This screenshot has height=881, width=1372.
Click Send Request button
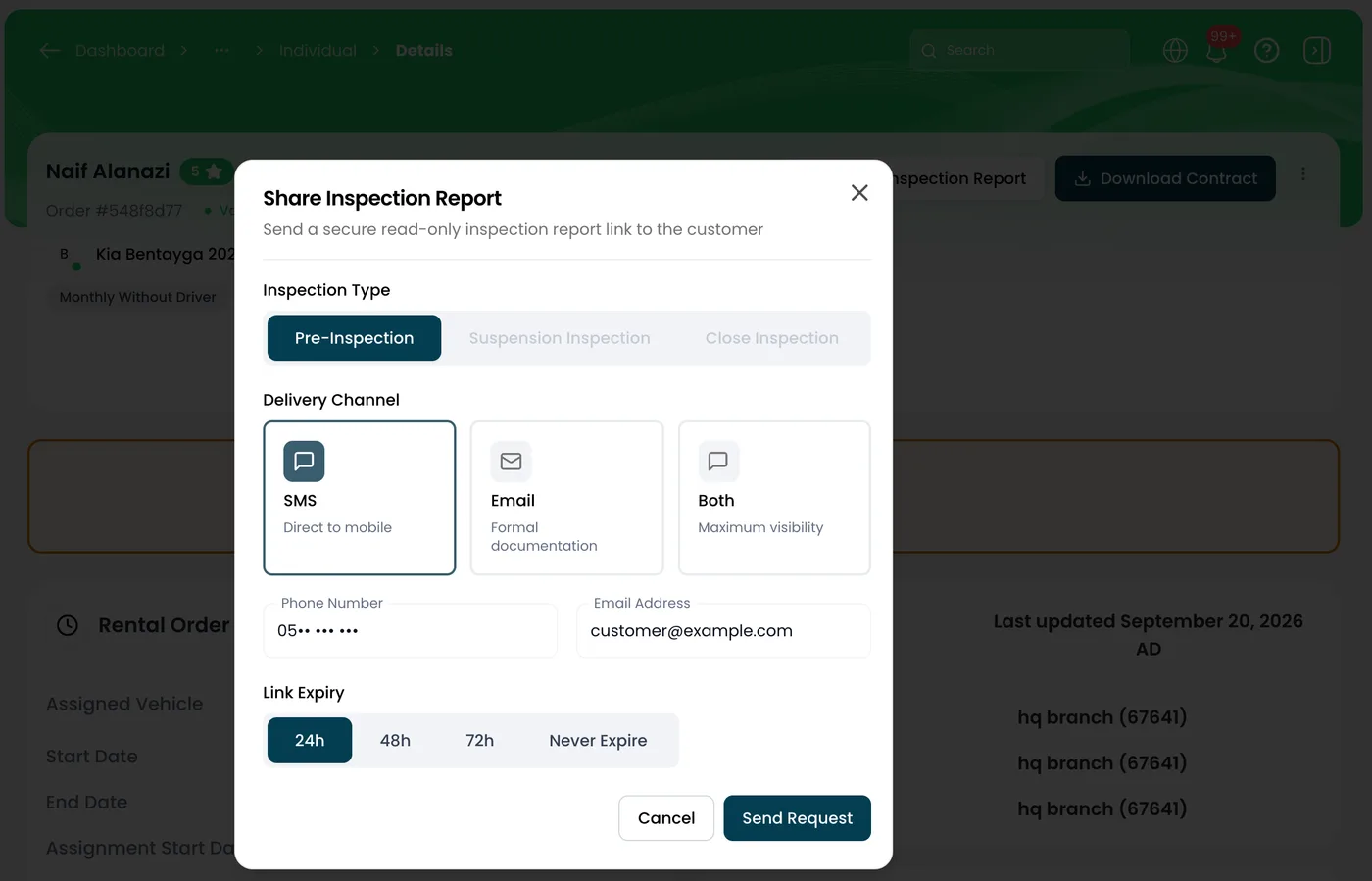coord(798,818)
